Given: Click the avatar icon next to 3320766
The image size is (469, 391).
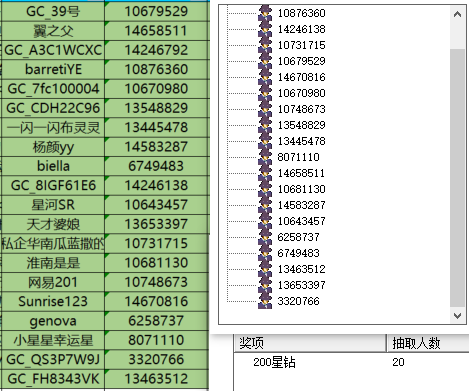Looking at the screenshot, I should [x=265, y=301].
